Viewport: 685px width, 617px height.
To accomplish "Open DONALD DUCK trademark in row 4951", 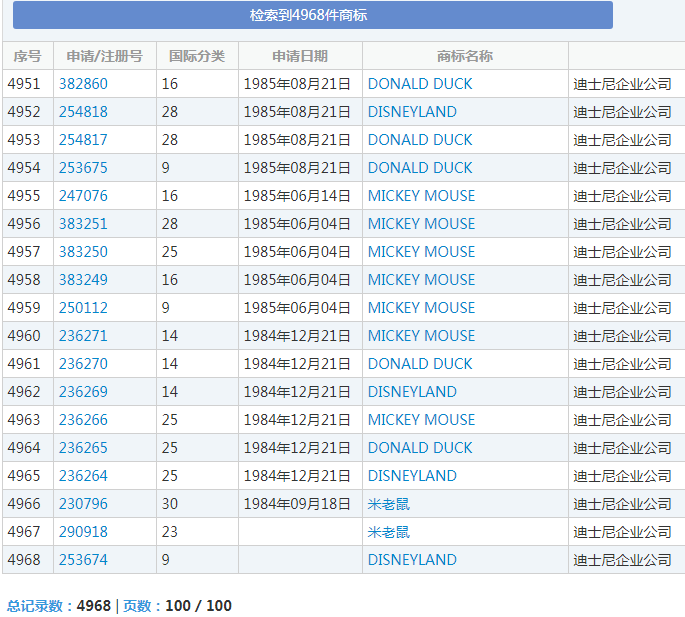I will point(420,84).
